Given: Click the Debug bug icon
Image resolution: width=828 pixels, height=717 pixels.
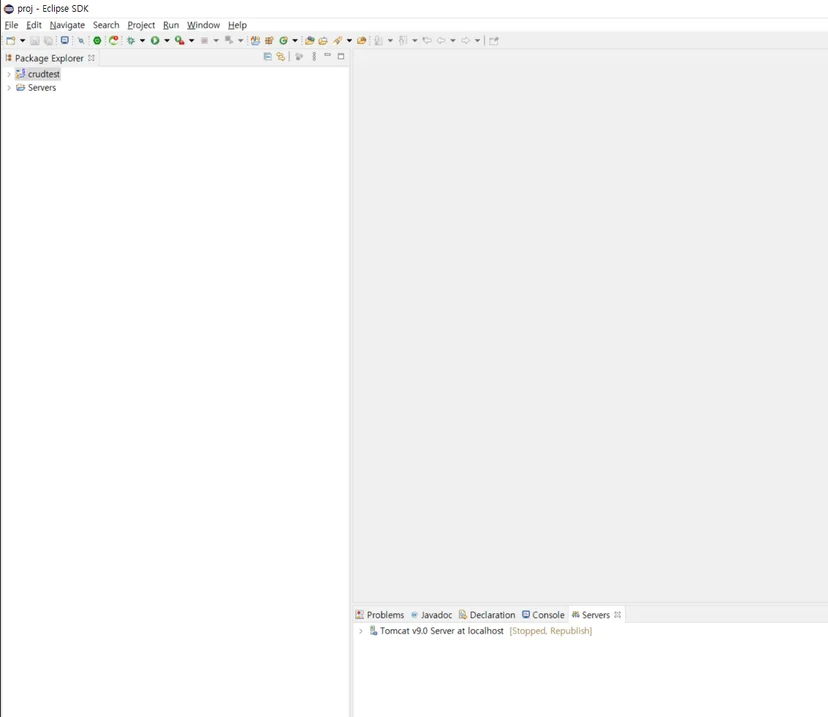Looking at the screenshot, I should (x=130, y=41).
